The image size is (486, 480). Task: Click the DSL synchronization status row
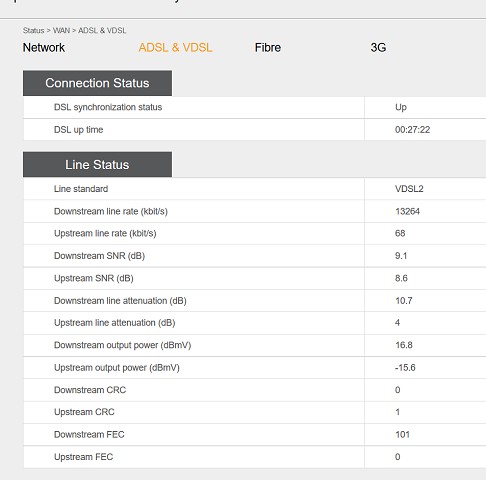255,107
